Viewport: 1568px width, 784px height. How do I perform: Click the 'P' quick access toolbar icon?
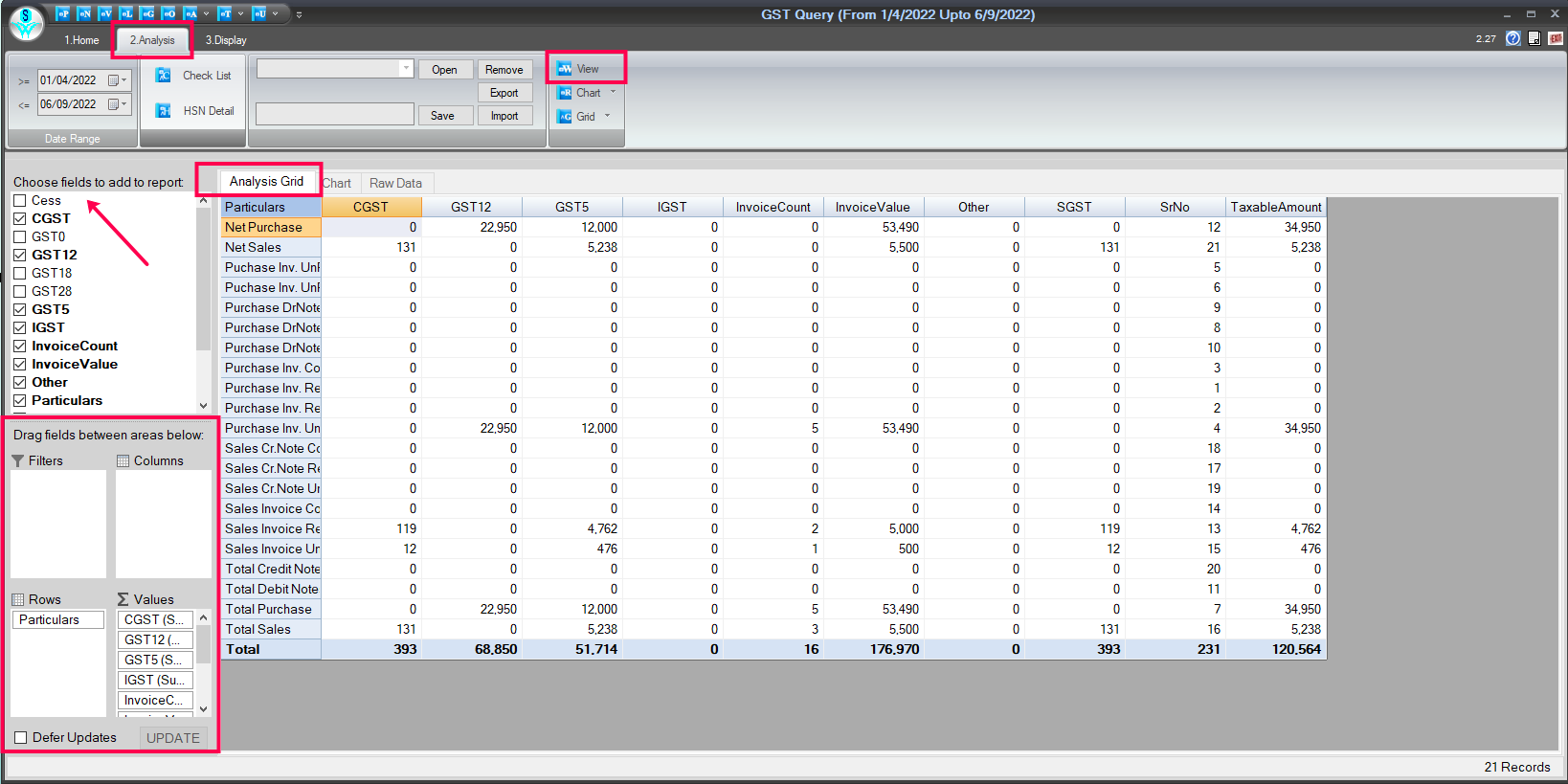[62, 13]
